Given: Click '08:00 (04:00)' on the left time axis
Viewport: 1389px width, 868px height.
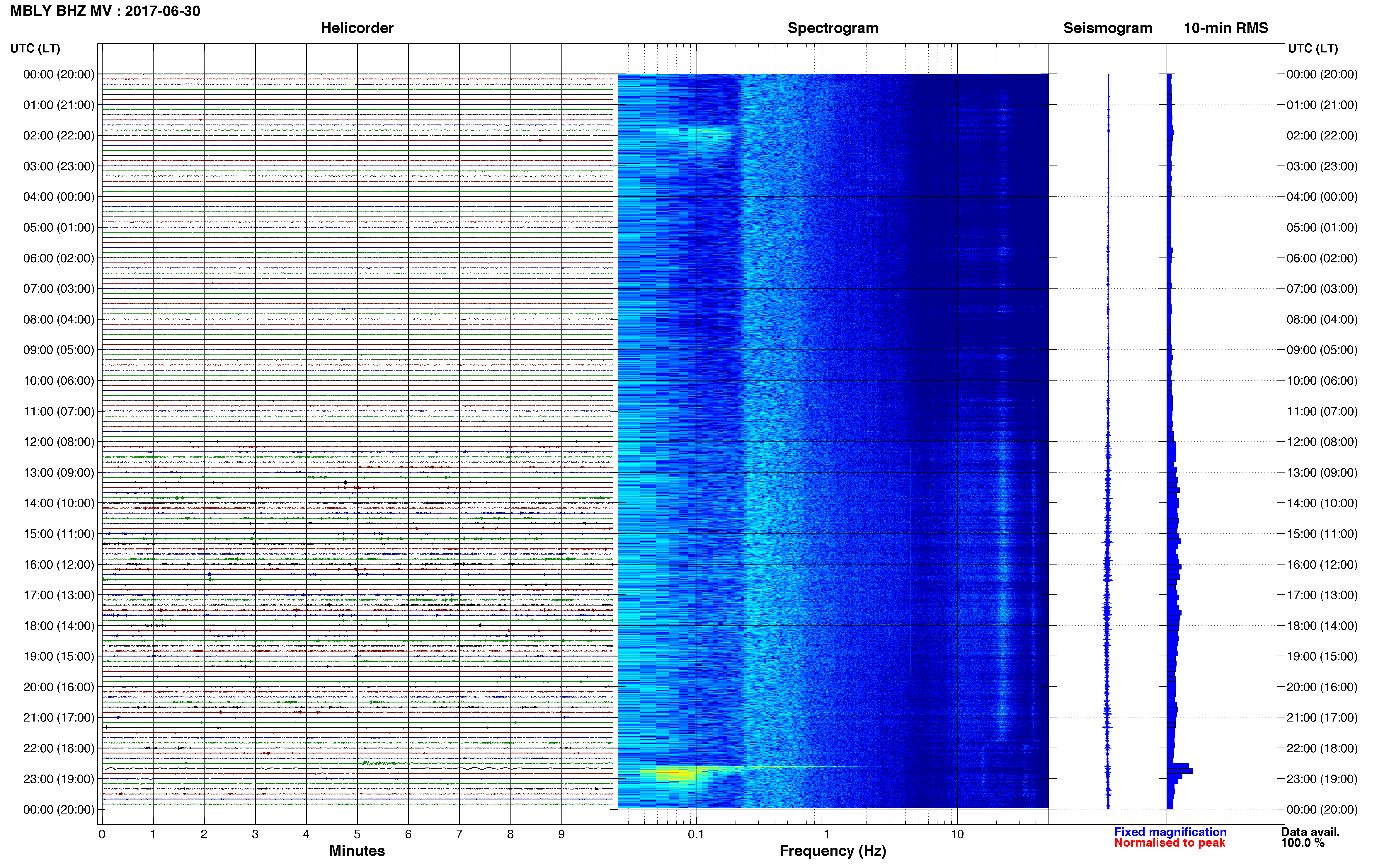Looking at the screenshot, I should pyautogui.click(x=59, y=319).
